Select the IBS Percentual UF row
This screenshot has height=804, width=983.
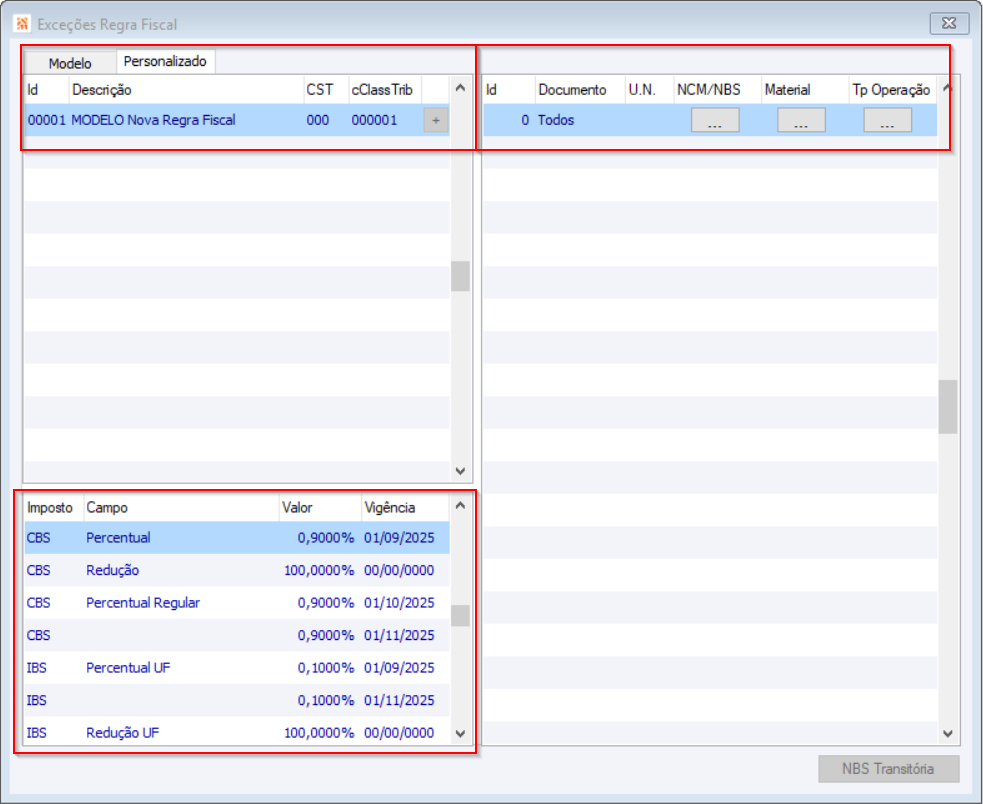(x=237, y=668)
